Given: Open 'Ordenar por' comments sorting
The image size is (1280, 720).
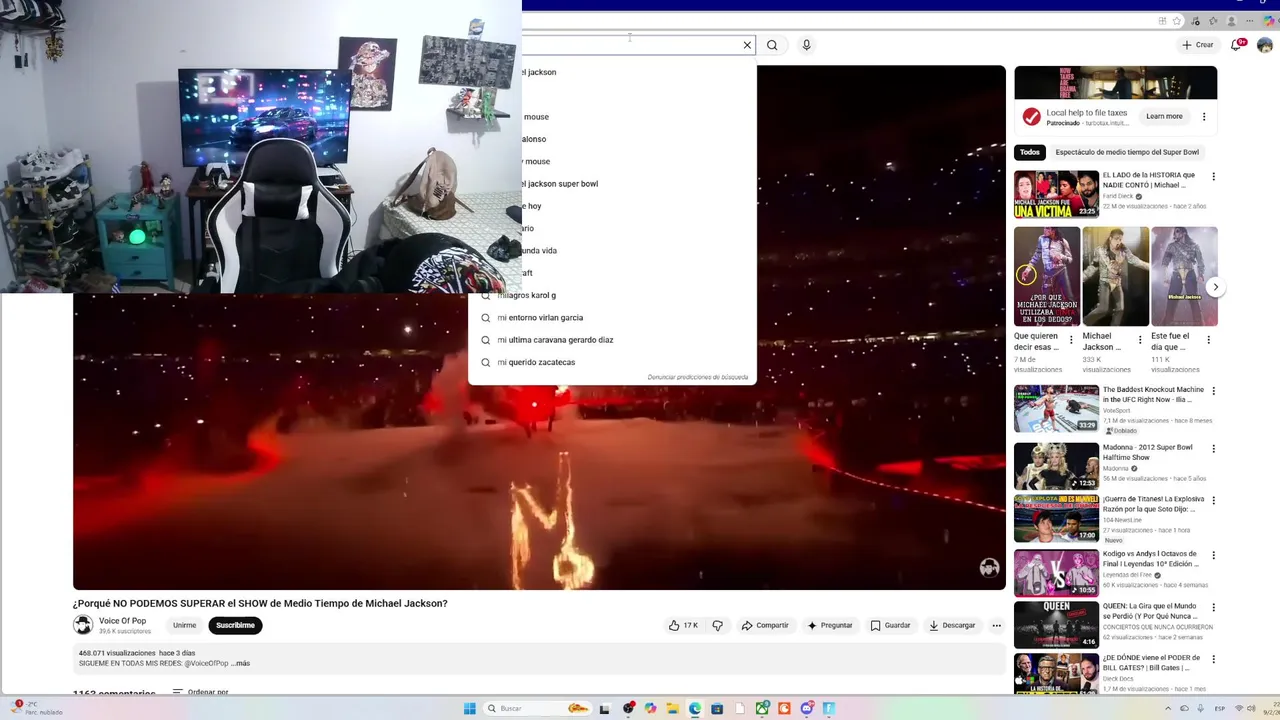Looking at the screenshot, I should point(200,692).
